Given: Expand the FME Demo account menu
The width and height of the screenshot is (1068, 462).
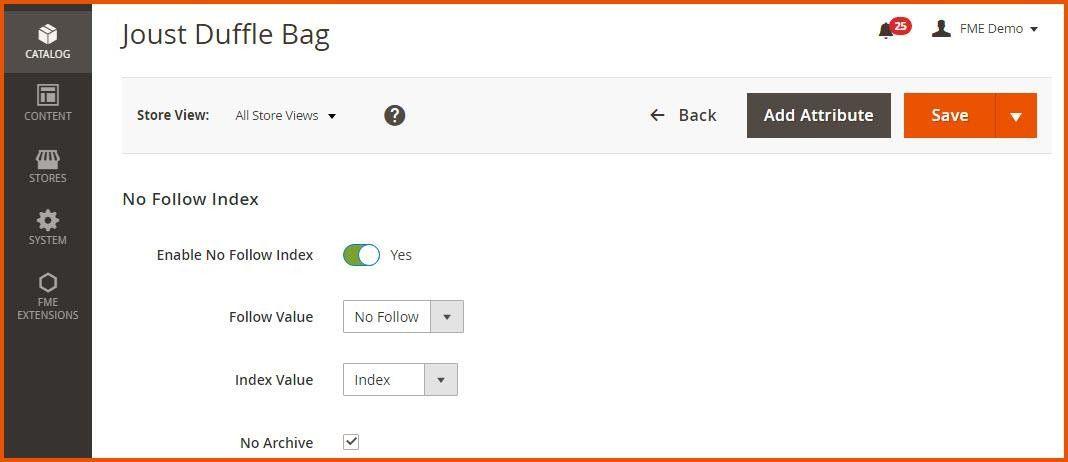Looking at the screenshot, I should pyautogui.click(x=998, y=29).
